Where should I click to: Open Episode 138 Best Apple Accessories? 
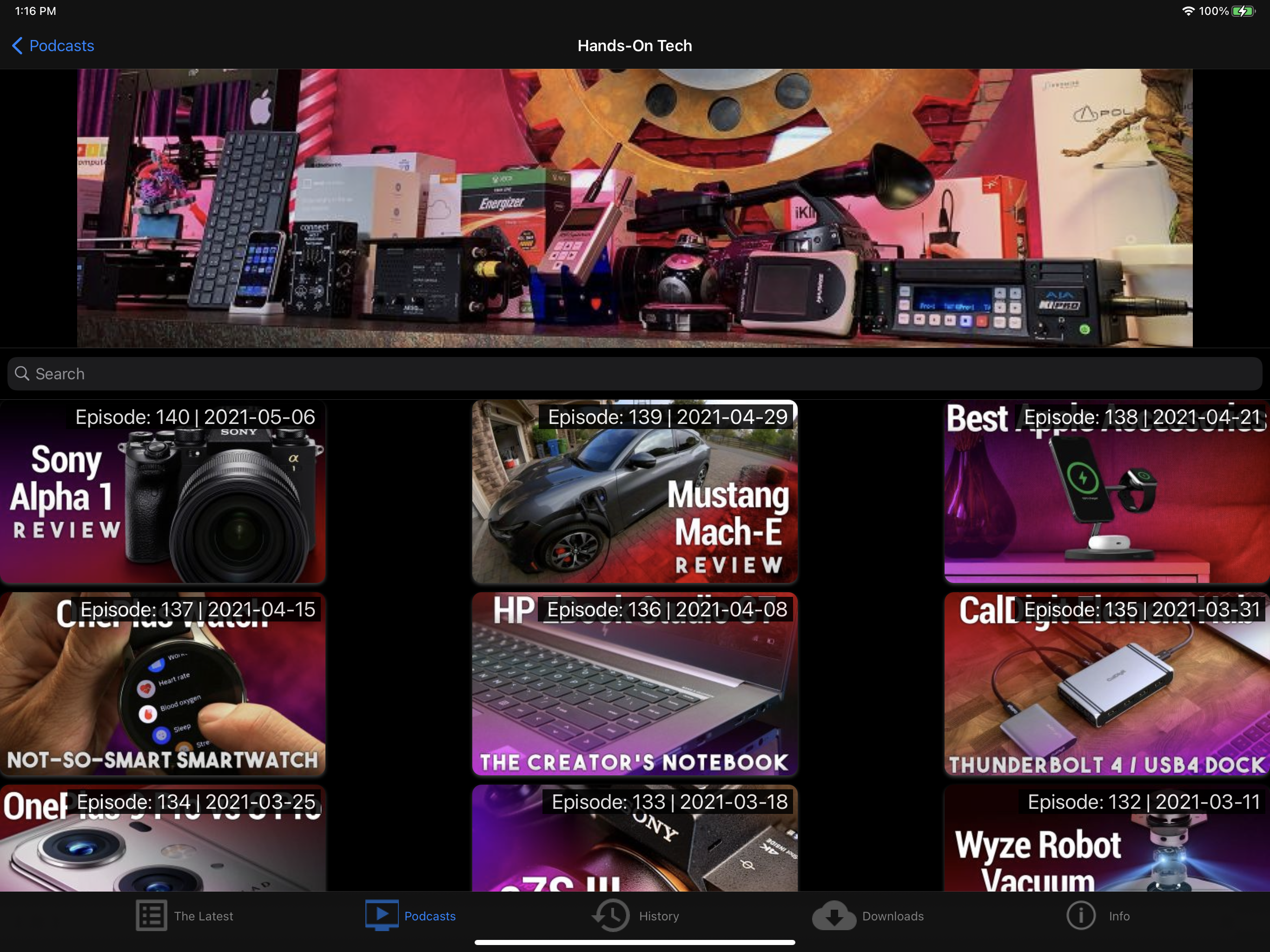pos(1107,492)
